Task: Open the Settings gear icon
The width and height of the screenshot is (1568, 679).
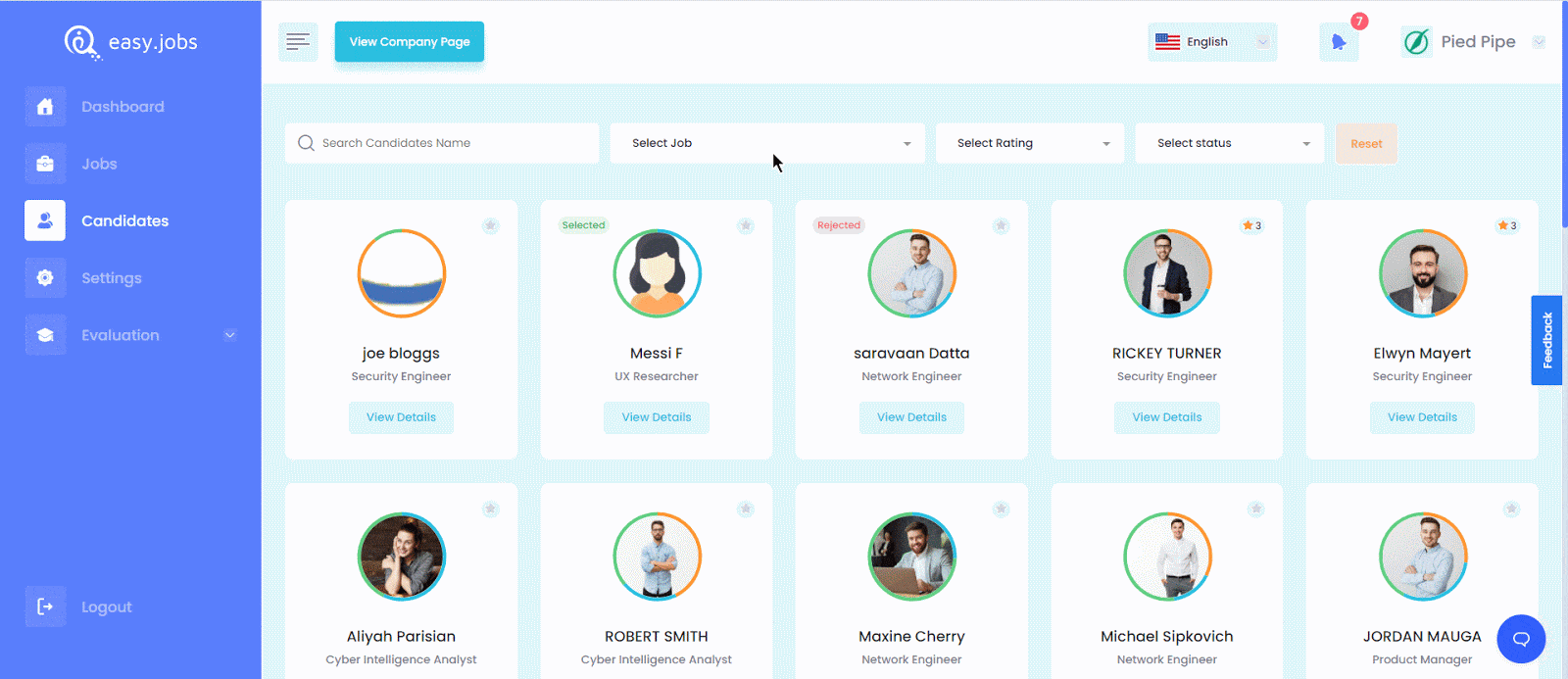Action: pyautogui.click(x=45, y=278)
